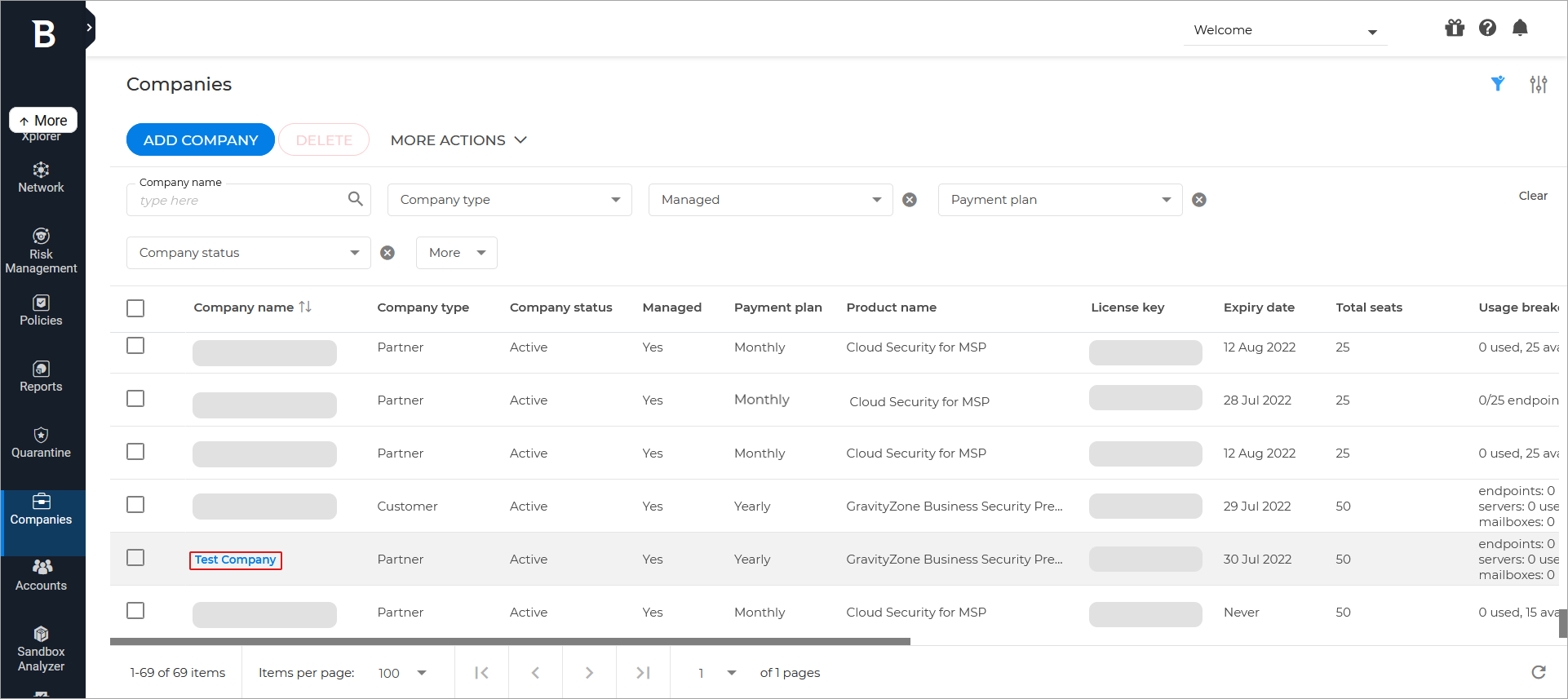Open the Company type dropdown
The image size is (1568, 699).
point(509,200)
